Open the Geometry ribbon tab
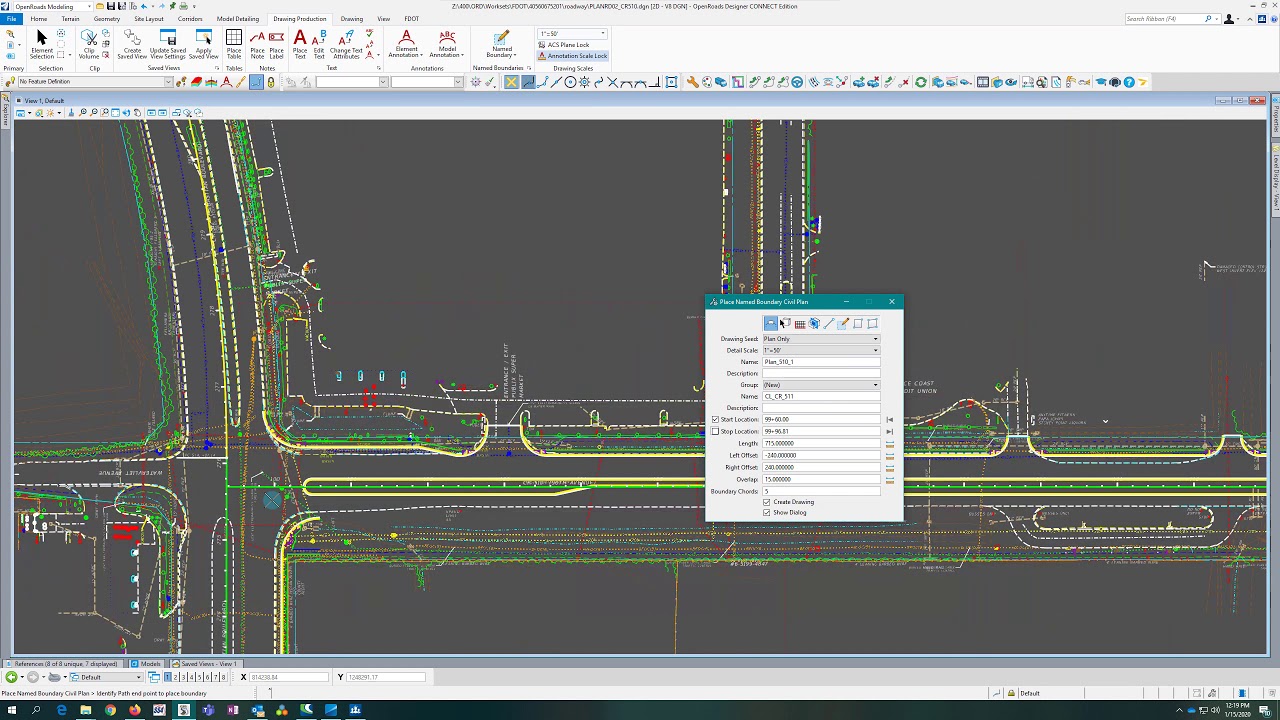This screenshot has height=720, width=1280. pyautogui.click(x=107, y=19)
